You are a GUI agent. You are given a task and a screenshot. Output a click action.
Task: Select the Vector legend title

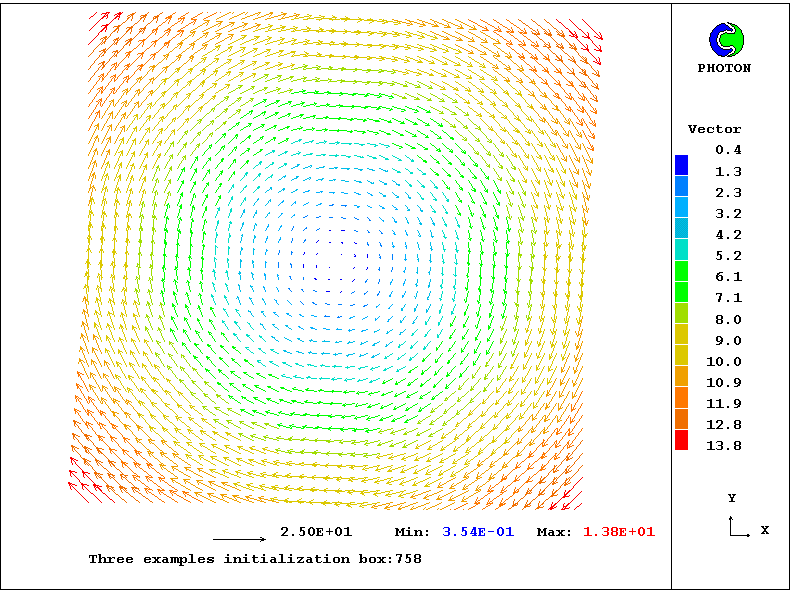[714, 129]
